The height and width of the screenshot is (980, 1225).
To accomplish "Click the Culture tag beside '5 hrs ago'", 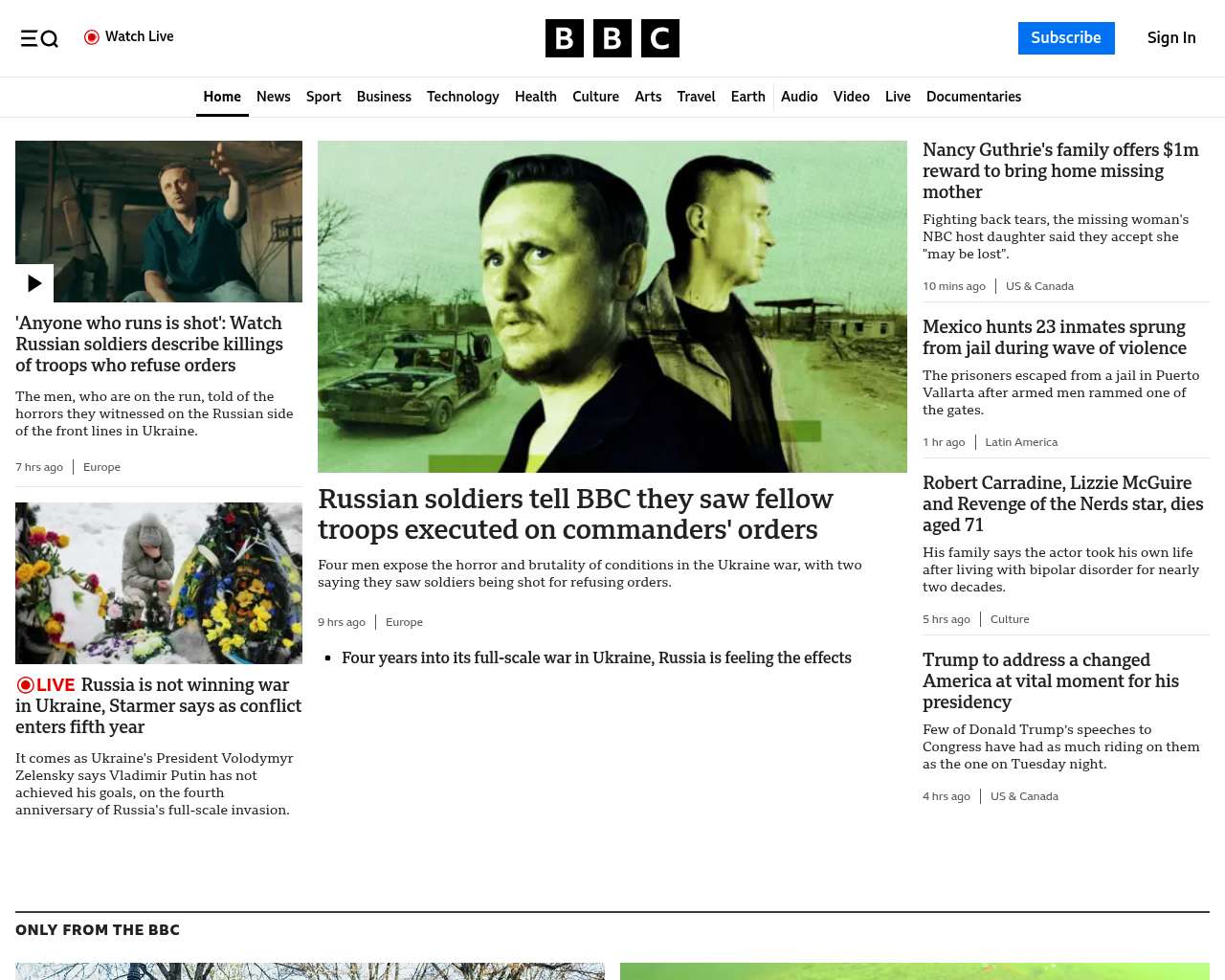I will pyautogui.click(x=1010, y=619).
